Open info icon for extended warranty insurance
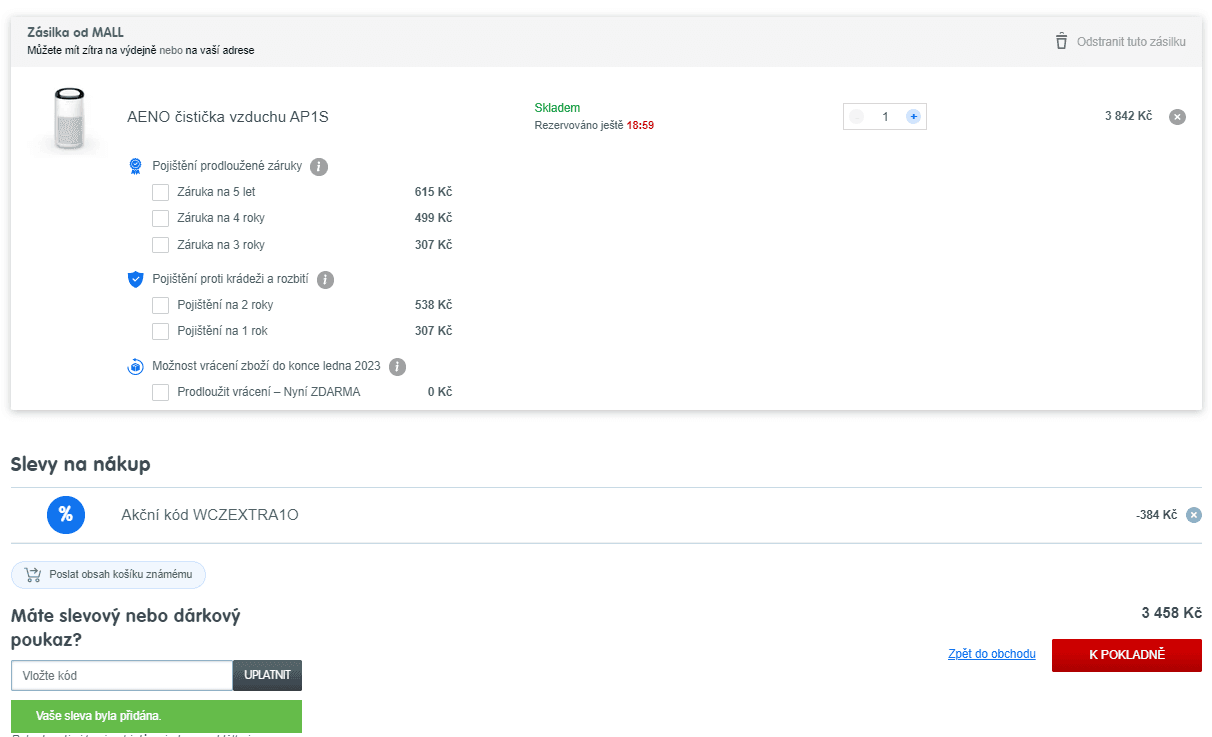Viewport: 1212px width, 737px height. pyautogui.click(x=319, y=166)
